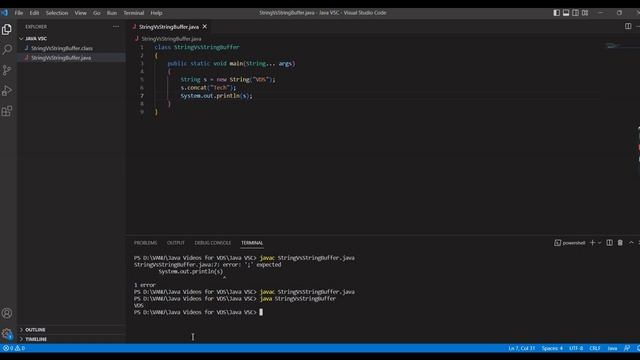Open the Manage gear icon
Screen dimensions: 640x360
(7, 334)
